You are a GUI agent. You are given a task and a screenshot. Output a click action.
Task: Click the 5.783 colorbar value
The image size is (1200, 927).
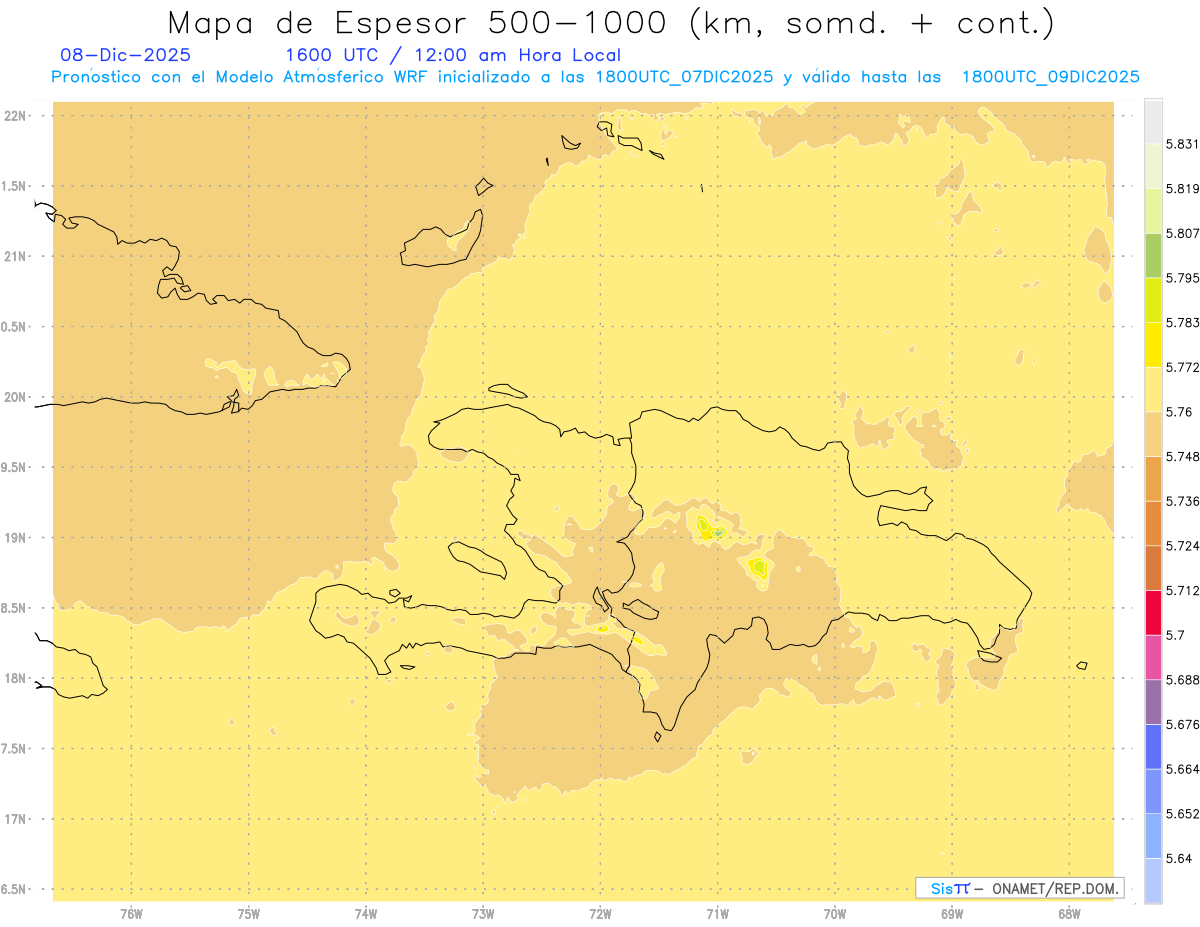pos(1182,322)
